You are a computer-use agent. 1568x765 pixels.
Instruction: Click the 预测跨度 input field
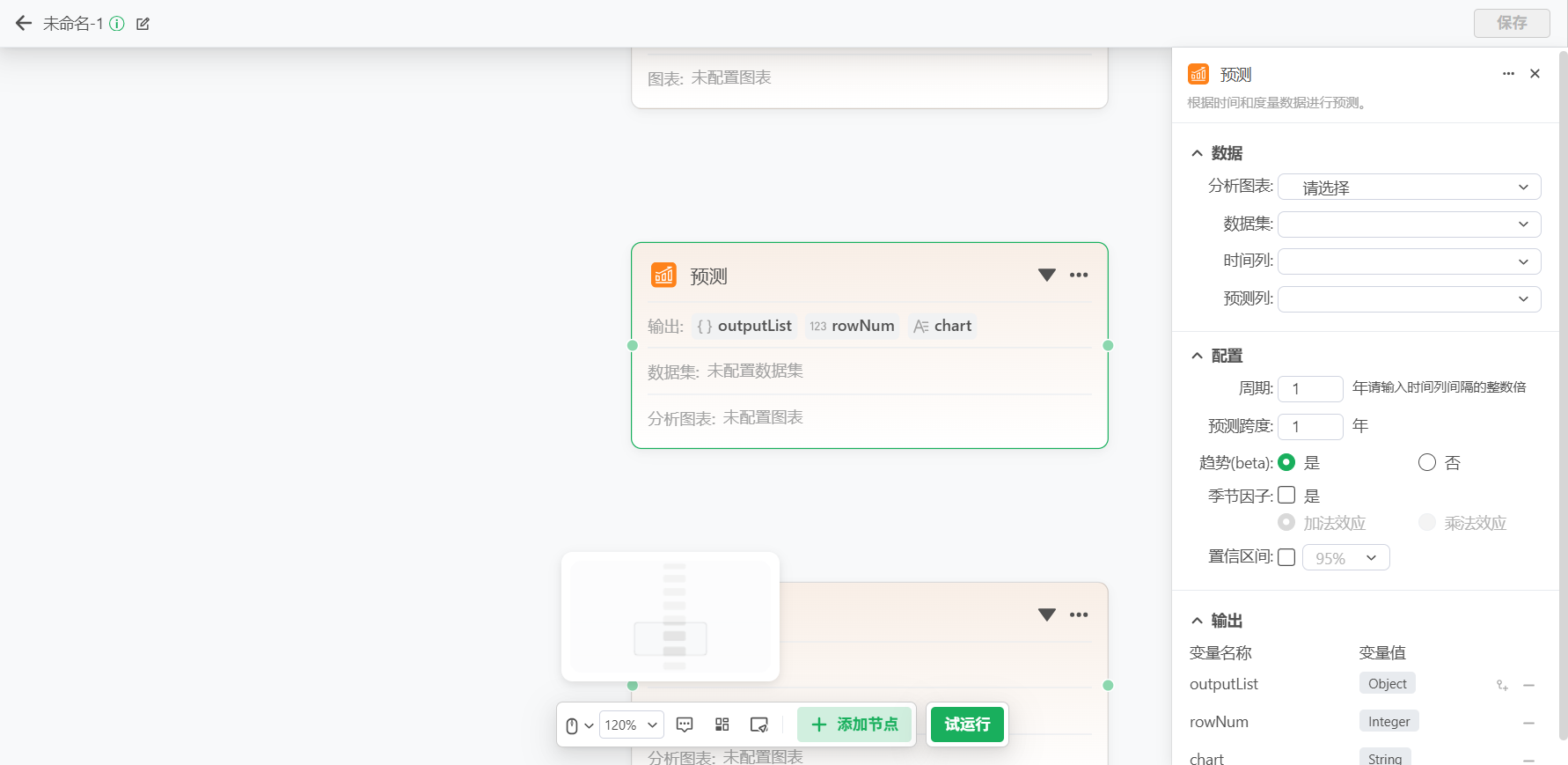tap(1309, 426)
